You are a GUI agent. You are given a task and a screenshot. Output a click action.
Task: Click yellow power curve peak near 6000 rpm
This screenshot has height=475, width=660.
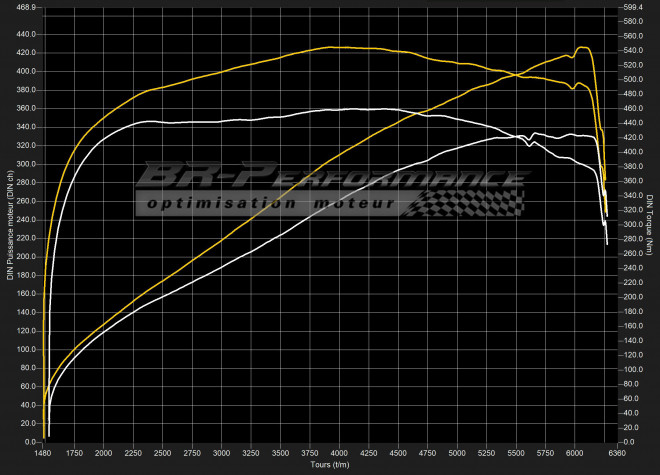pyautogui.click(x=581, y=47)
